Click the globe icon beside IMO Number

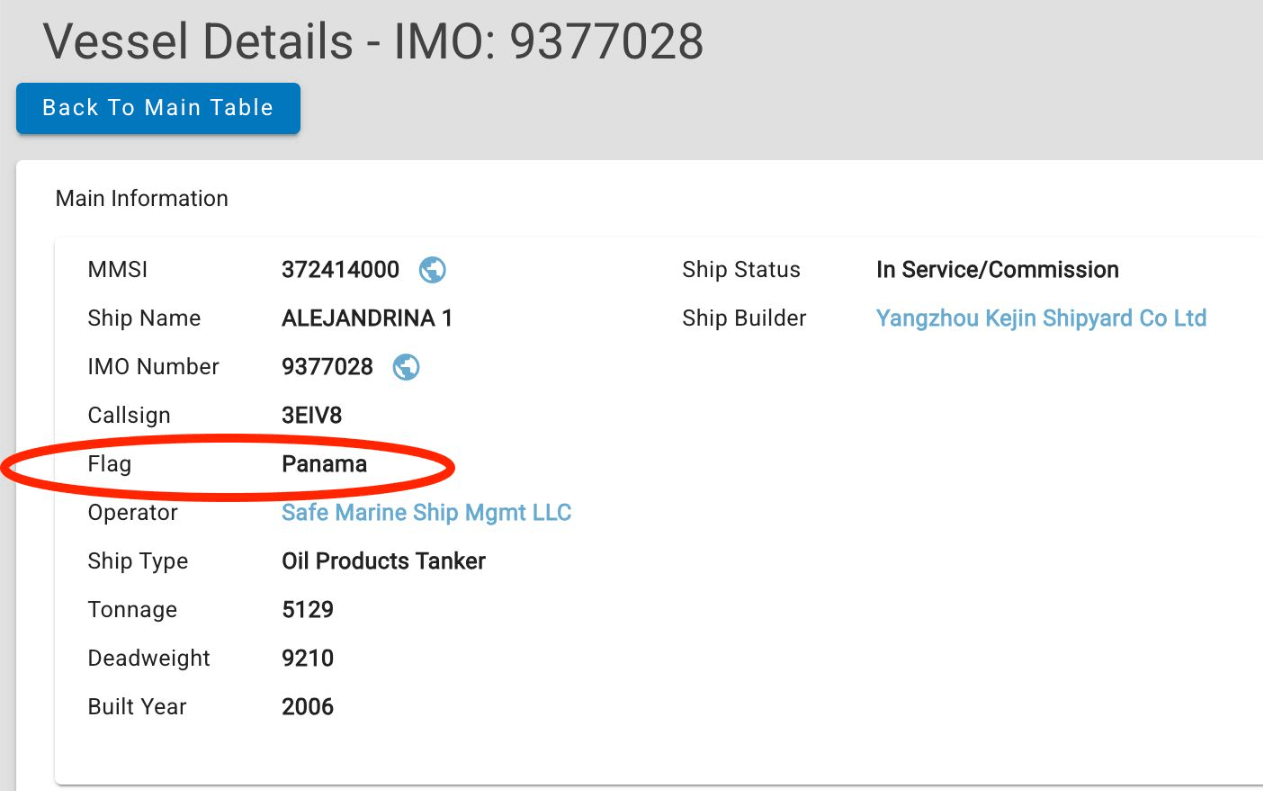(x=406, y=367)
